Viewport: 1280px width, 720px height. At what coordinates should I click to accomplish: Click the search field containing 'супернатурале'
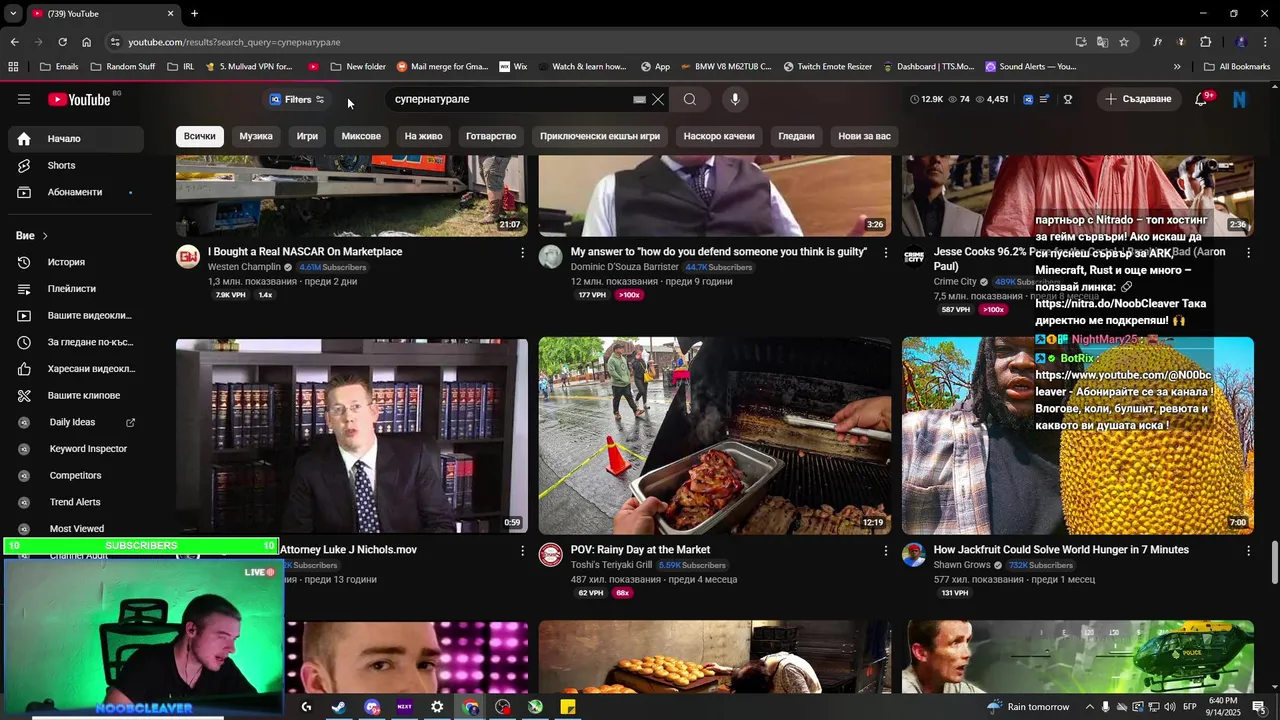[x=510, y=99]
